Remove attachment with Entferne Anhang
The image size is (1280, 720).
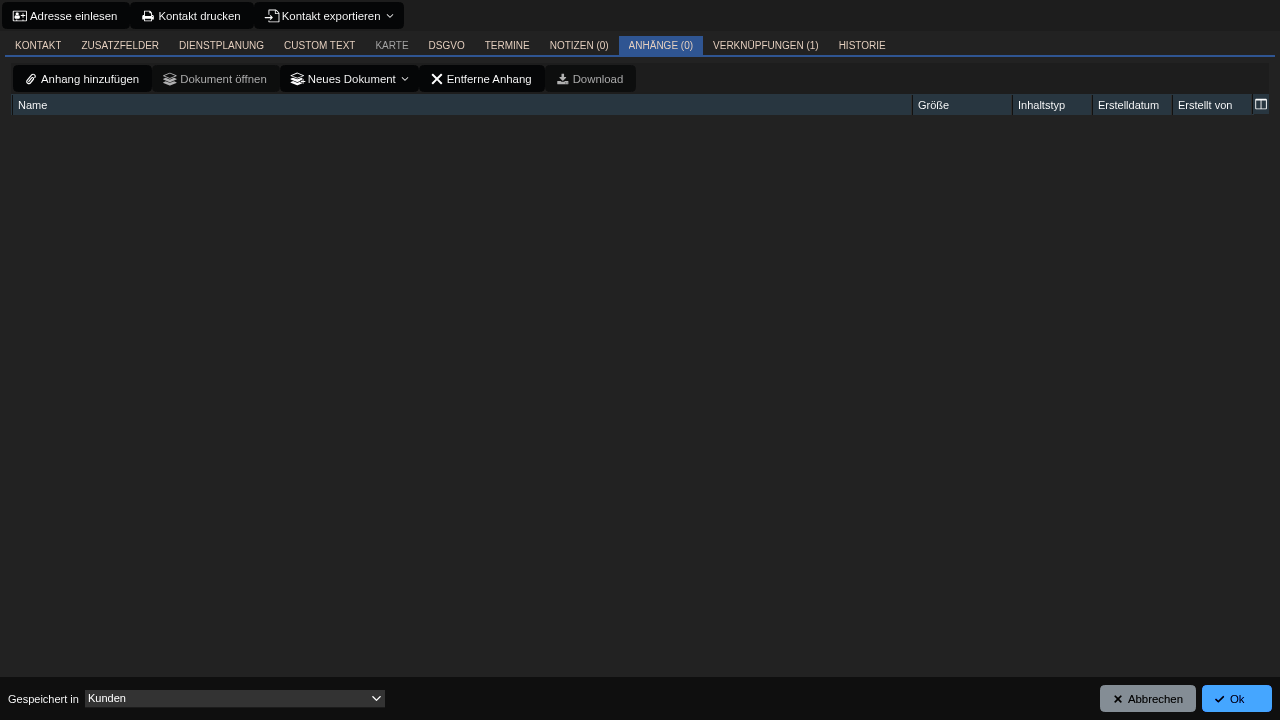[x=481, y=79]
